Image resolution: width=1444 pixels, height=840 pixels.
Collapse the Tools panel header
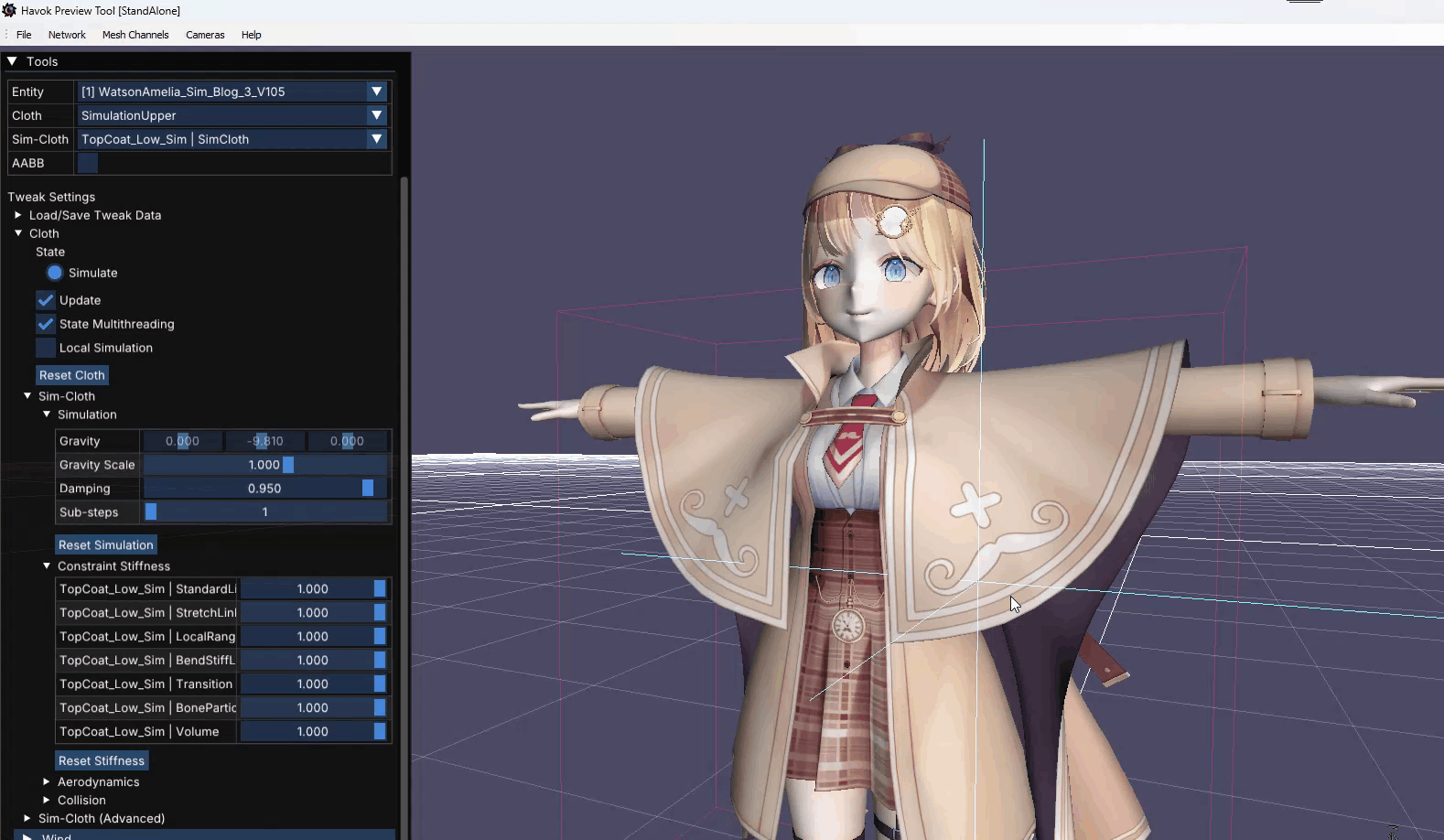(13, 61)
